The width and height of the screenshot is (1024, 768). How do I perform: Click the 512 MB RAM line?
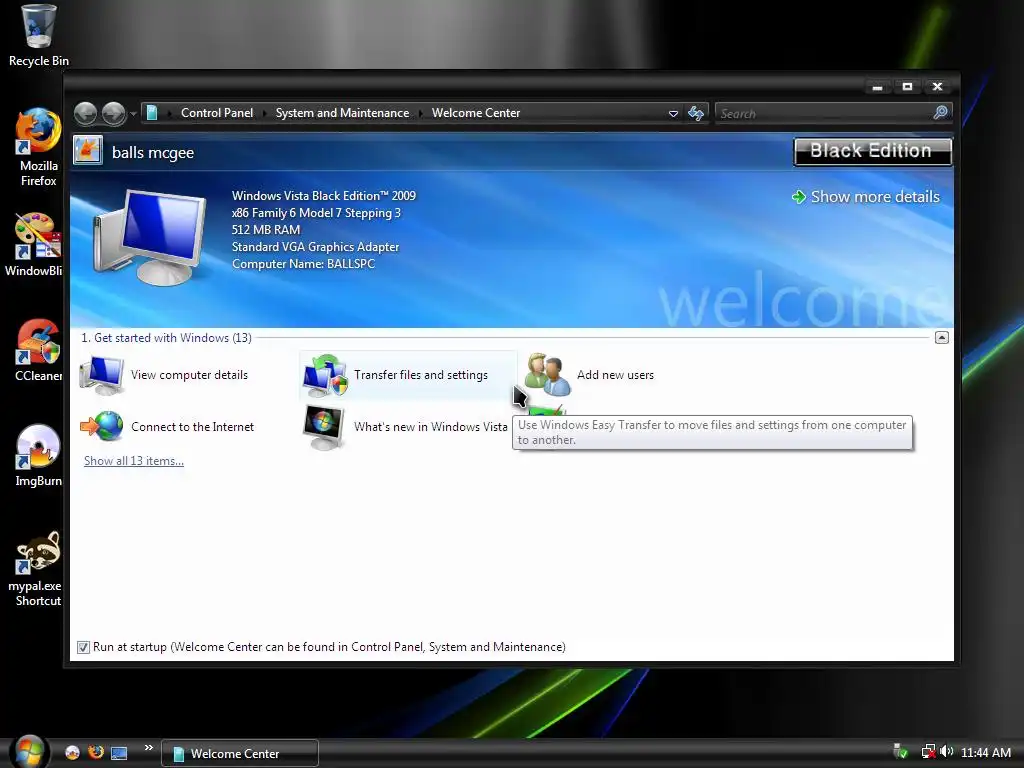[x=266, y=230]
